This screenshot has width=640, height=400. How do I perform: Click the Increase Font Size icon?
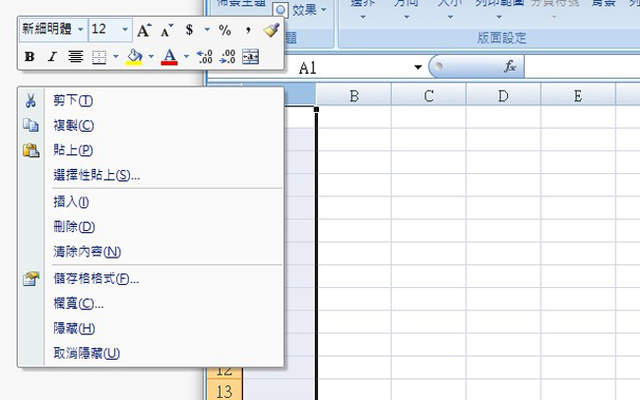(x=145, y=31)
